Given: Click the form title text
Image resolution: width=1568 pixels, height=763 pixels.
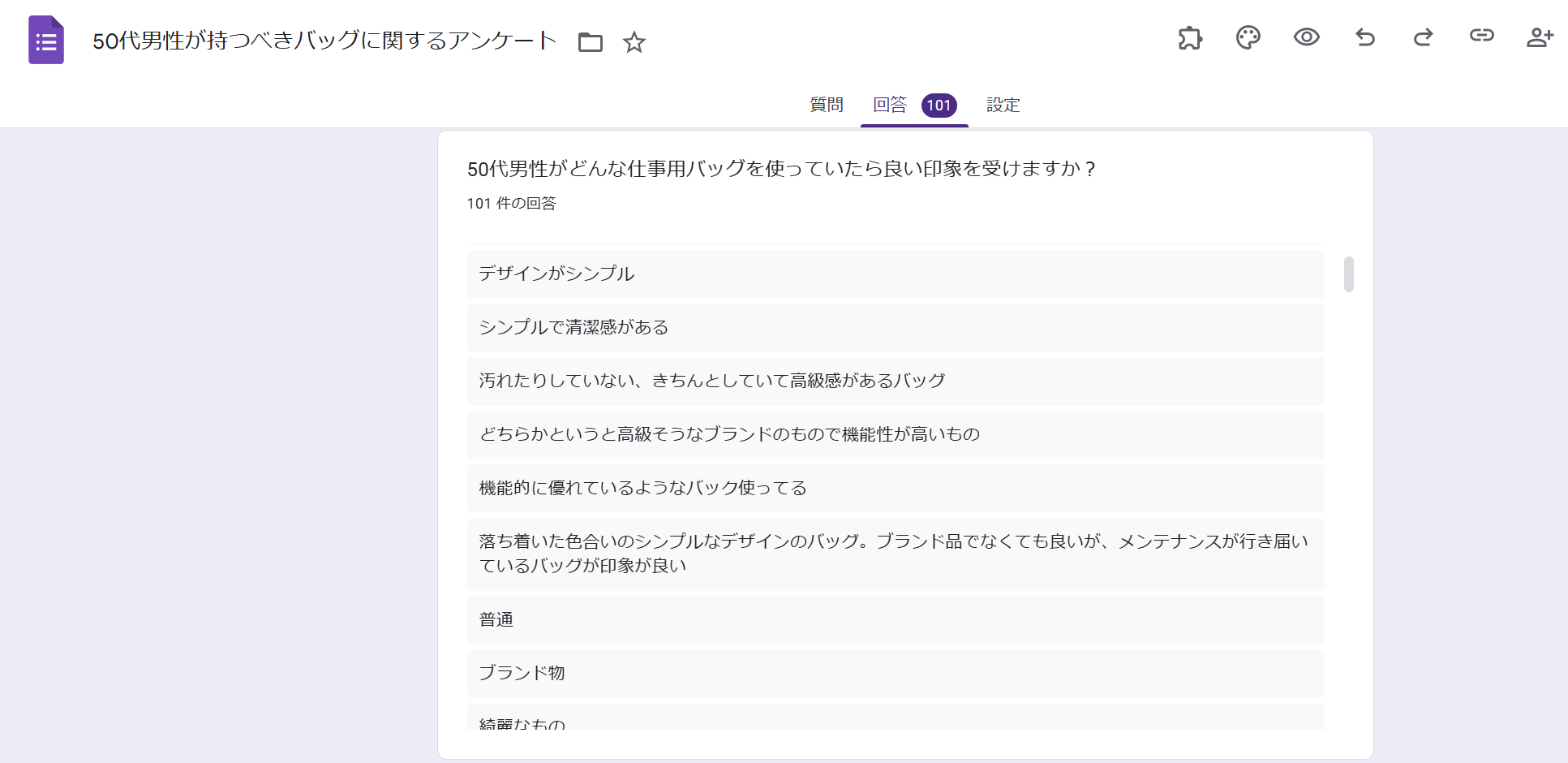Looking at the screenshot, I should coord(324,41).
